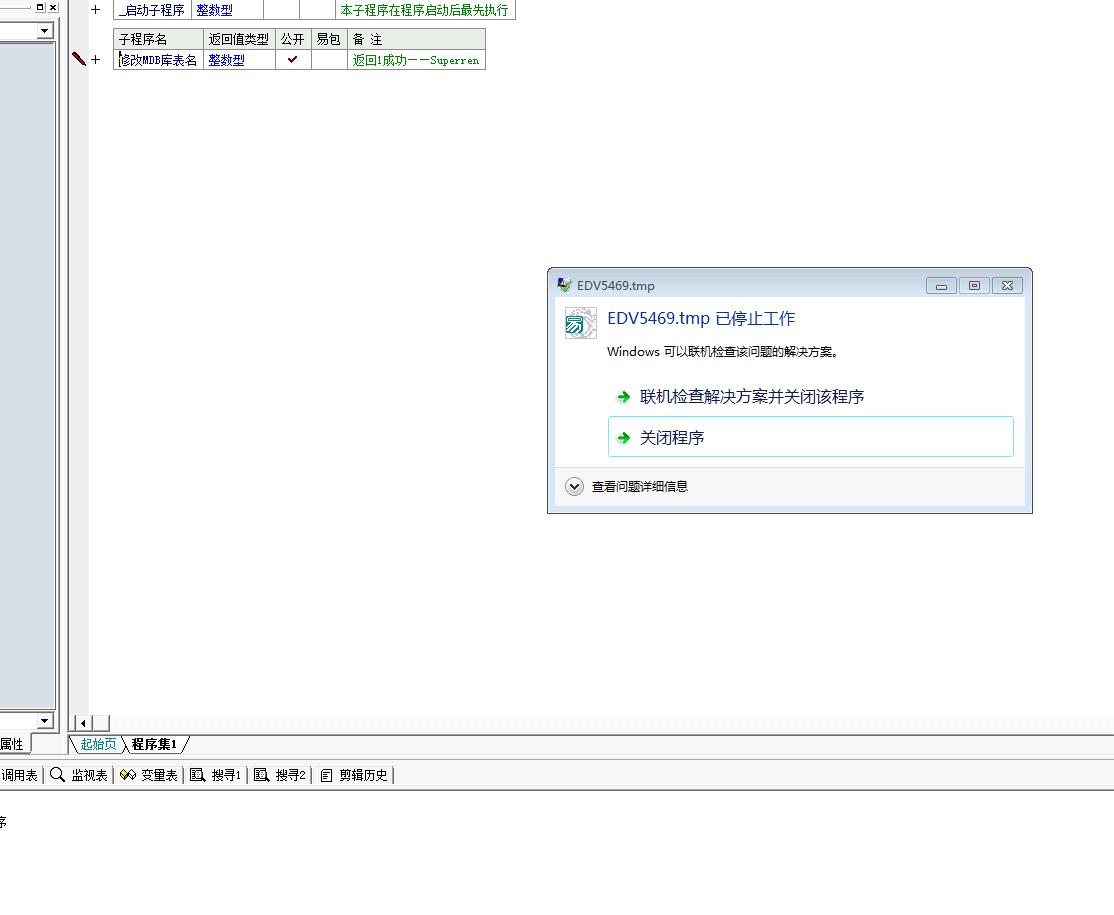
Task: Click the green arrow beside 联机检查解决方案并关闭程序
Action: 623,396
